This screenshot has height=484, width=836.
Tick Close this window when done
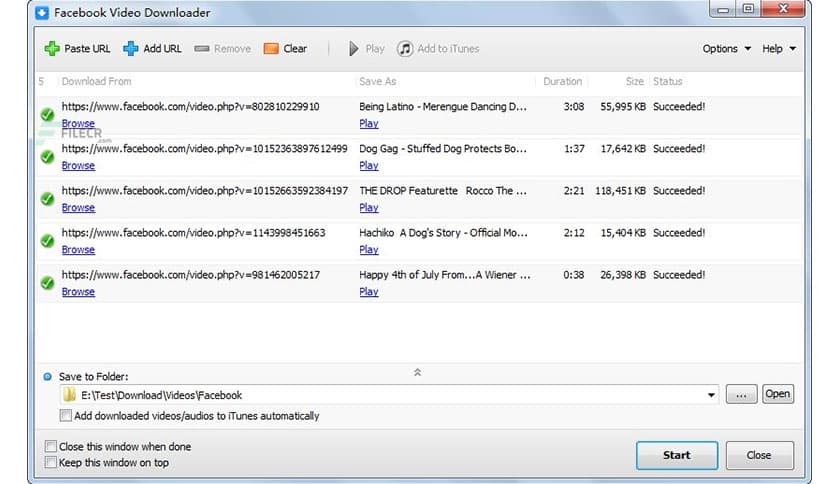[x=51, y=446]
